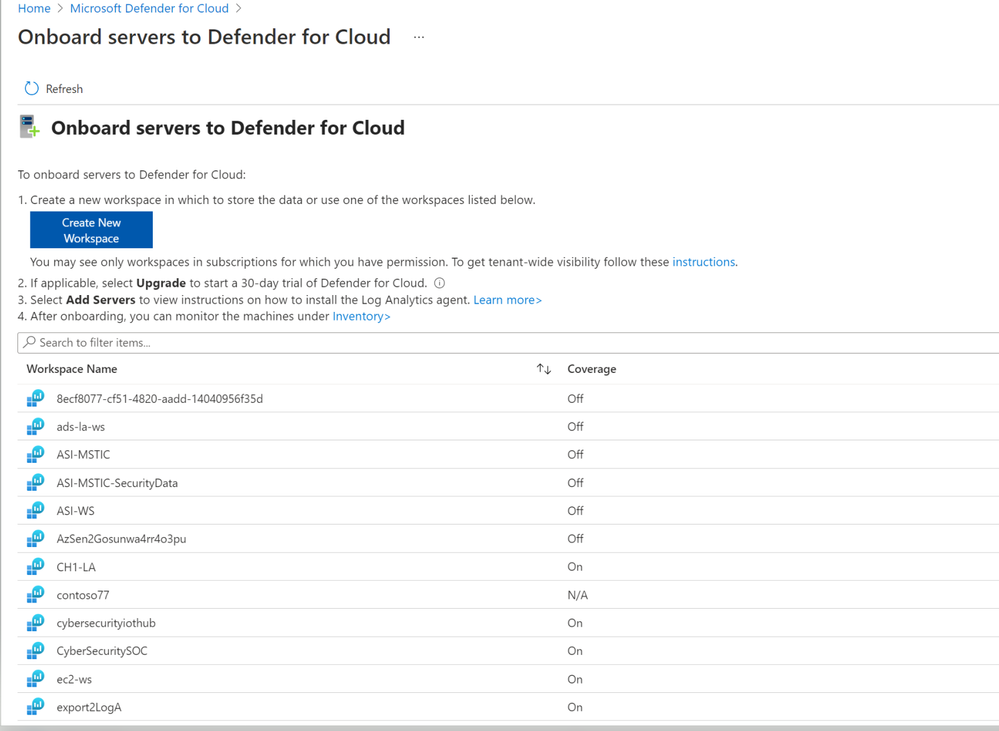Click the Off coverage value for ads-la-ws

pyautogui.click(x=575, y=426)
